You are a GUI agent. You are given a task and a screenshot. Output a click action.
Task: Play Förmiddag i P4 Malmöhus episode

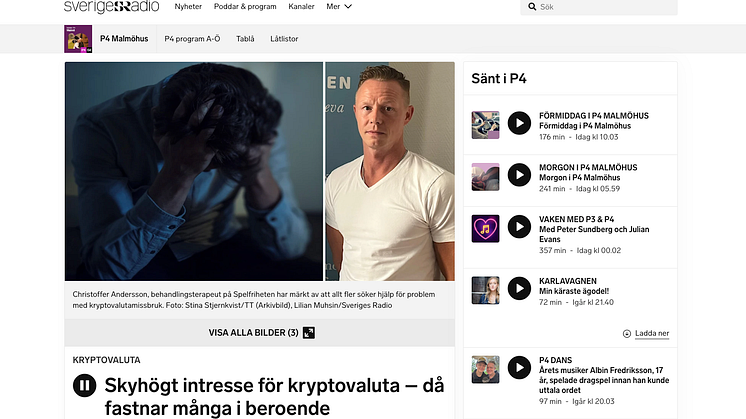pyautogui.click(x=519, y=123)
